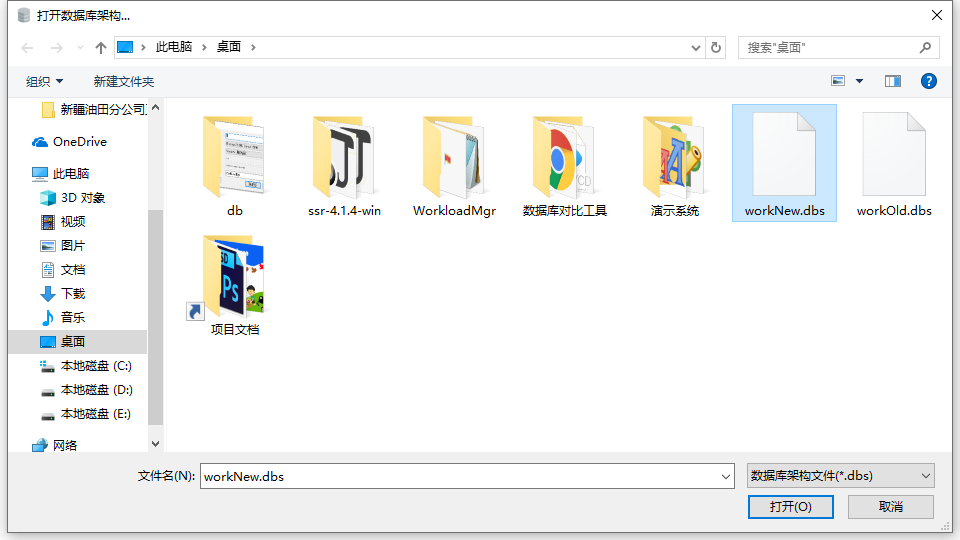Select OneDrive in the navigation pane

click(x=79, y=142)
